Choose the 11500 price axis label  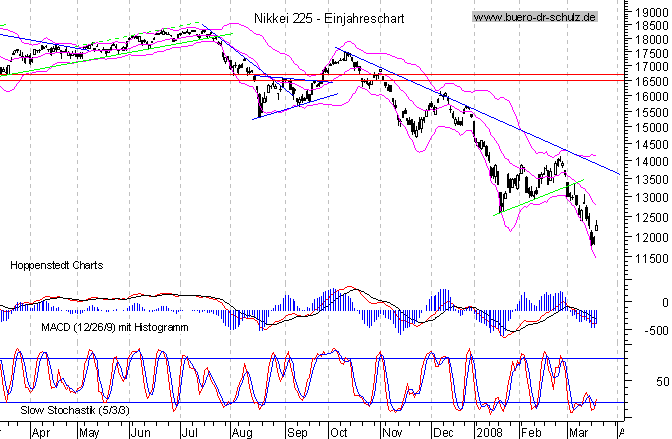(x=651, y=259)
